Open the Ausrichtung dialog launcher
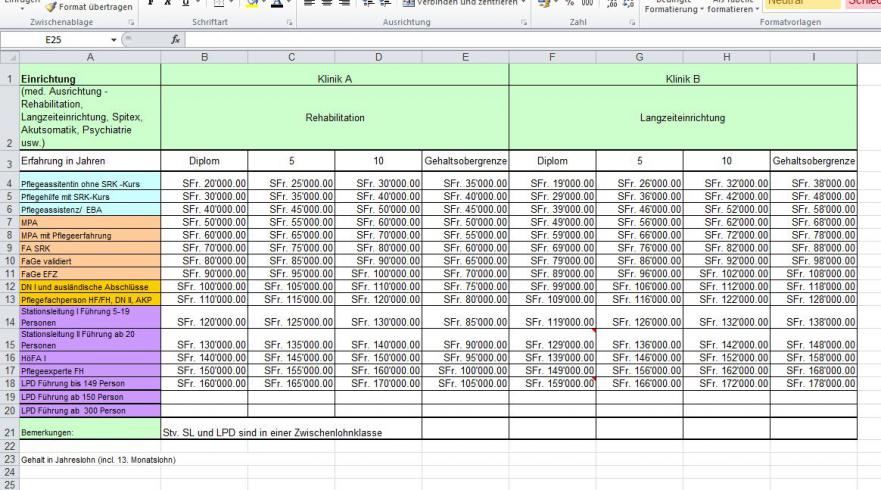Image resolution: width=881 pixels, height=490 pixels. point(524,22)
